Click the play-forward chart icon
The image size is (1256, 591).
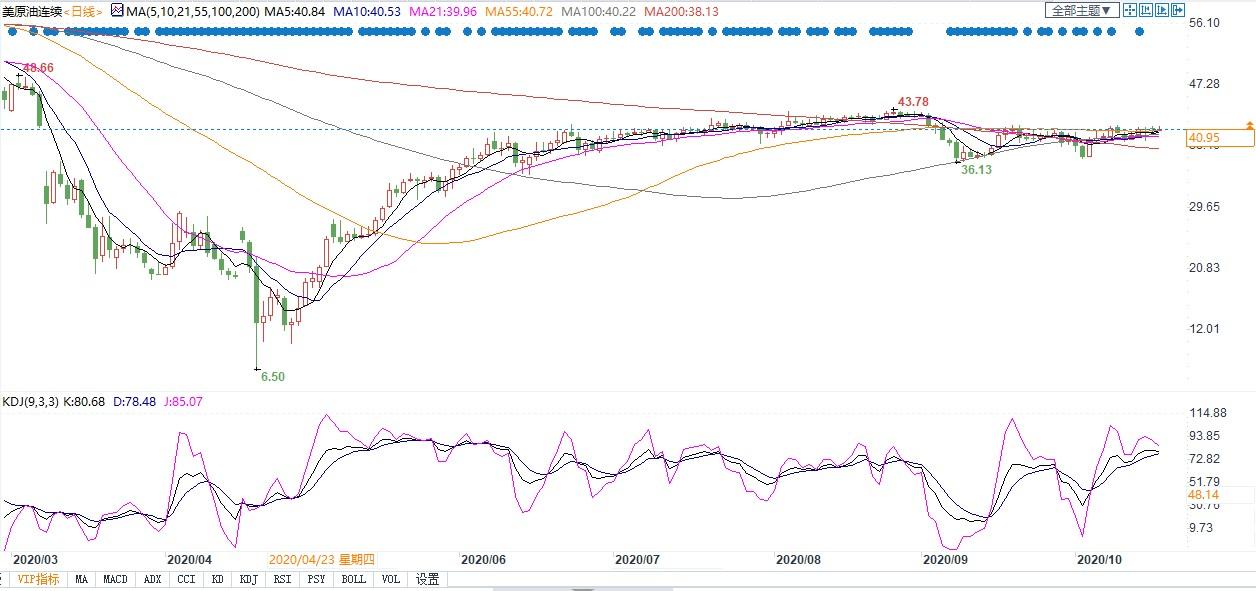click(x=1162, y=10)
